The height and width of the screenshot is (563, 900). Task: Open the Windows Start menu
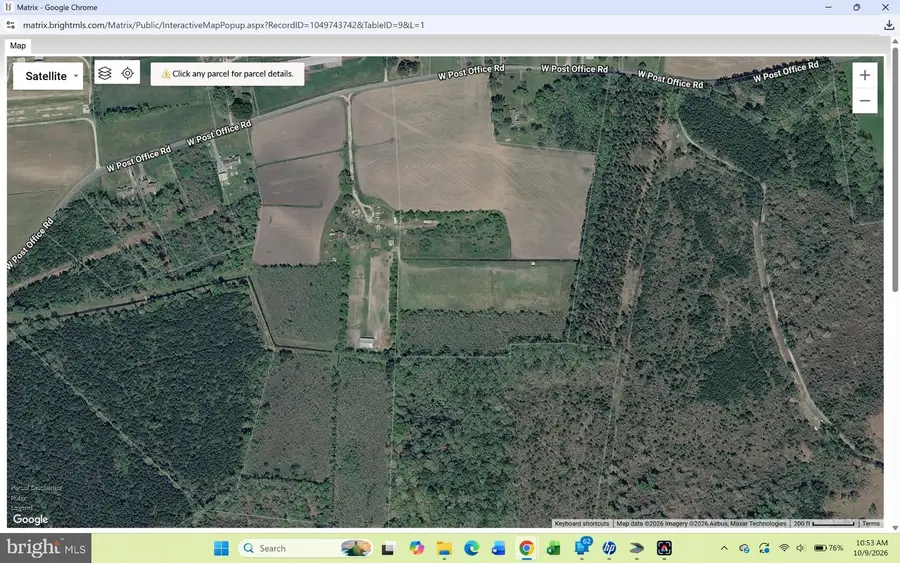(x=221, y=548)
